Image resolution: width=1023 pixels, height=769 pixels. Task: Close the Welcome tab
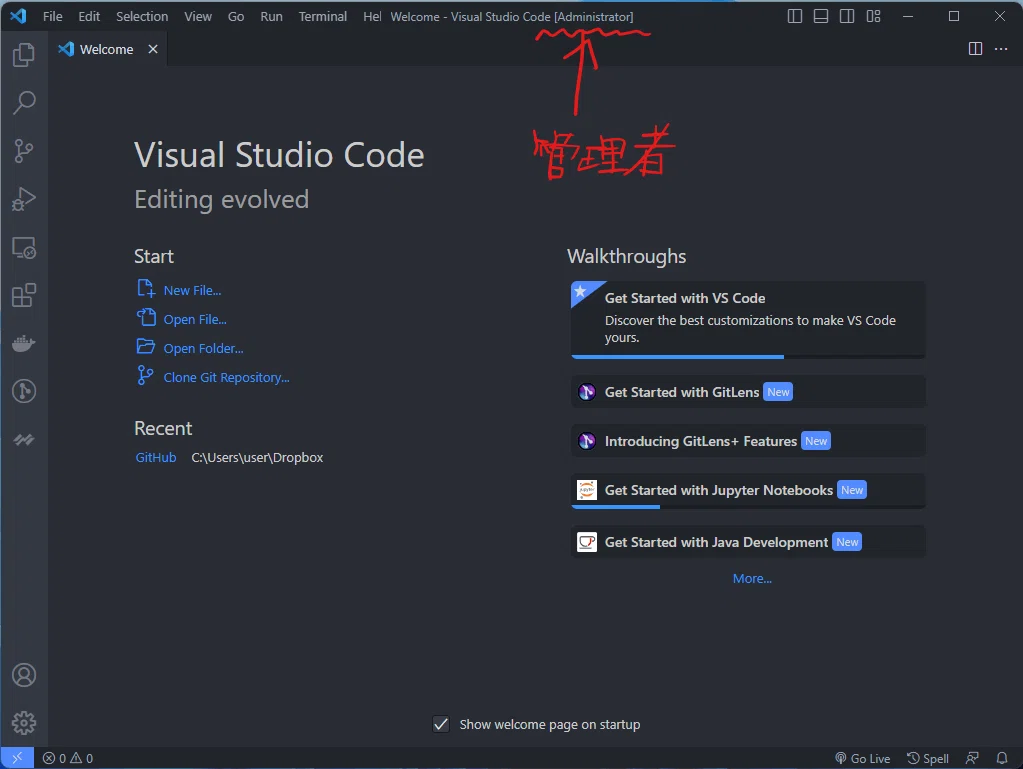(153, 49)
